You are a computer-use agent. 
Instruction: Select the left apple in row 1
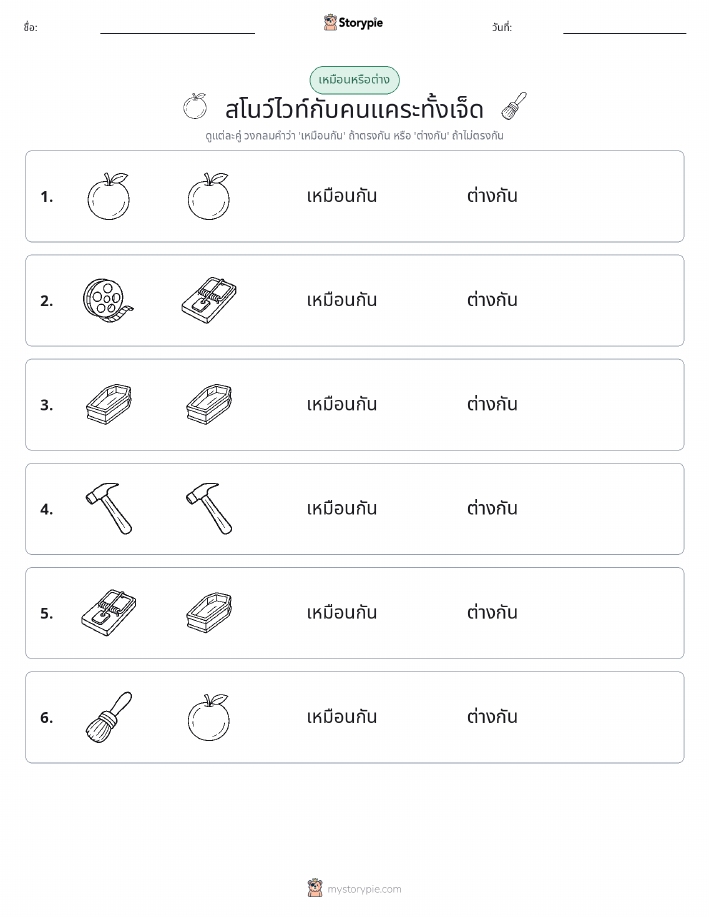(x=108, y=196)
